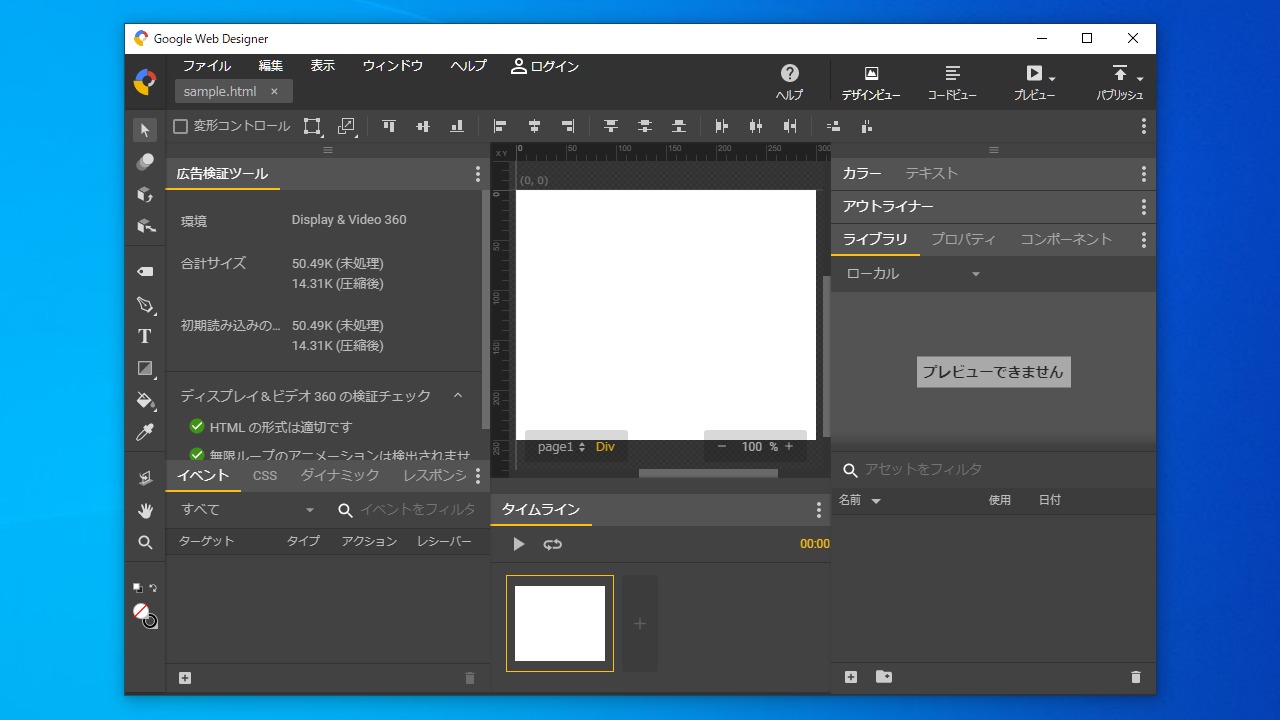Distribute top edges evenly

(x=611, y=126)
